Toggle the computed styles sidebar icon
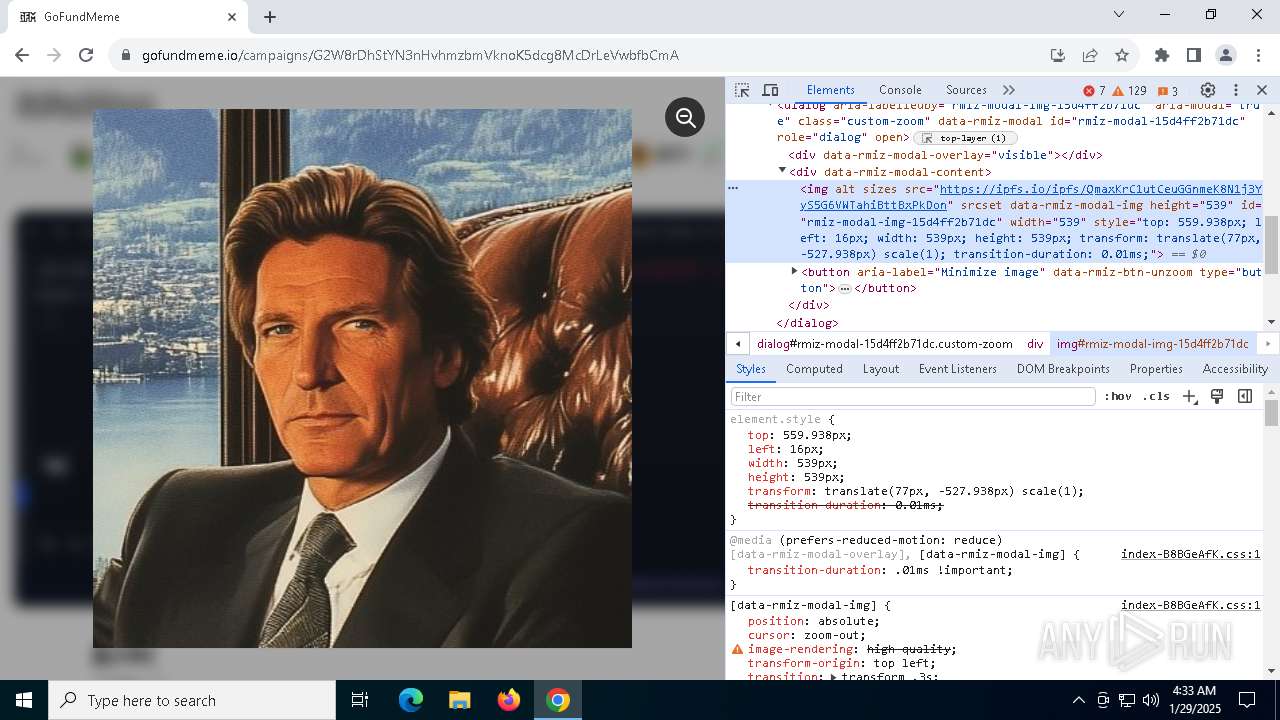 pos(1245,397)
